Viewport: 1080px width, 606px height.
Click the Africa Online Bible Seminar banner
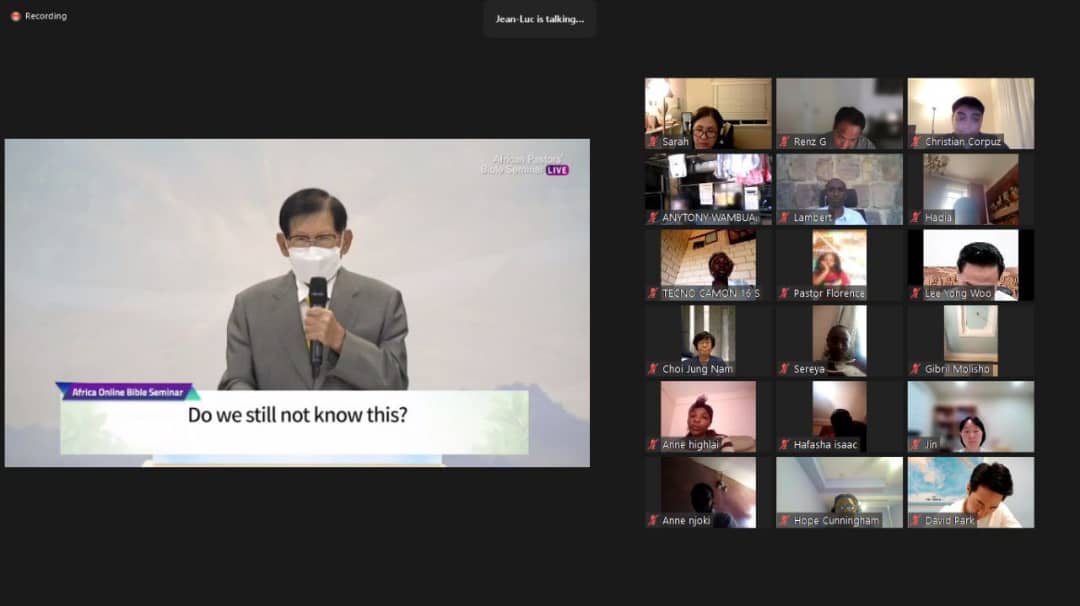pos(127,392)
